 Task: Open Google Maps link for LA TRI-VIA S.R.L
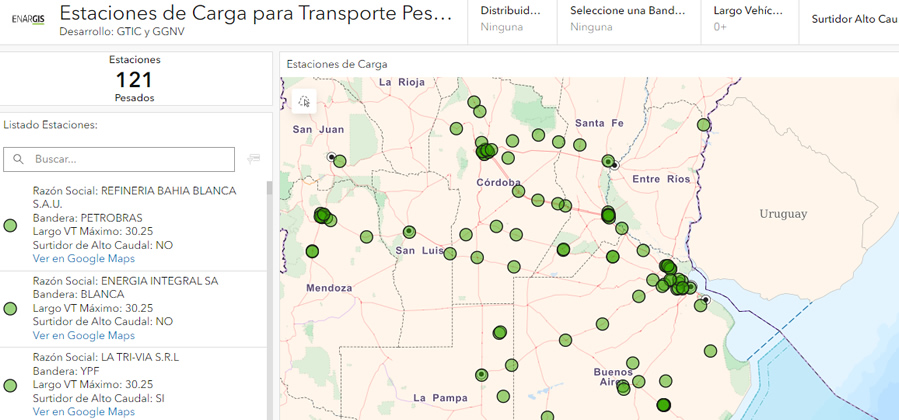pyautogui.click(x=84, y=411)
